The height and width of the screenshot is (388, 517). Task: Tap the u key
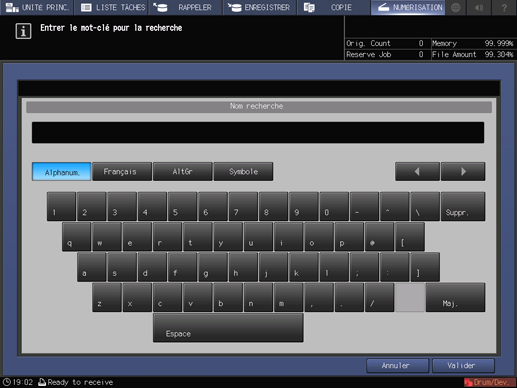pos(258,237)
